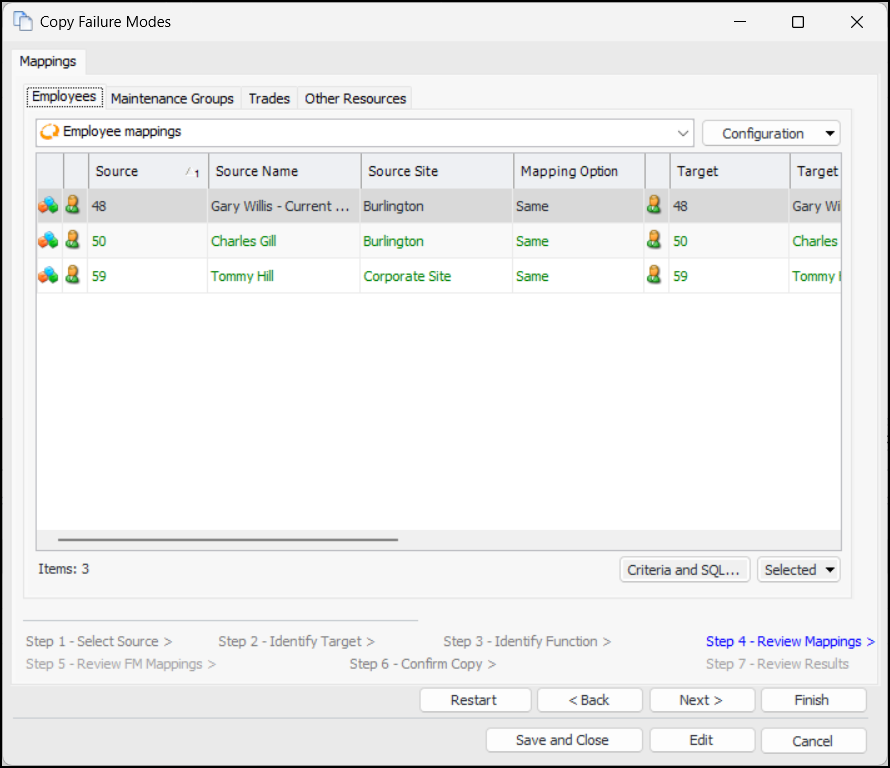Click the target employee icon in row 48

click(654, 206)
